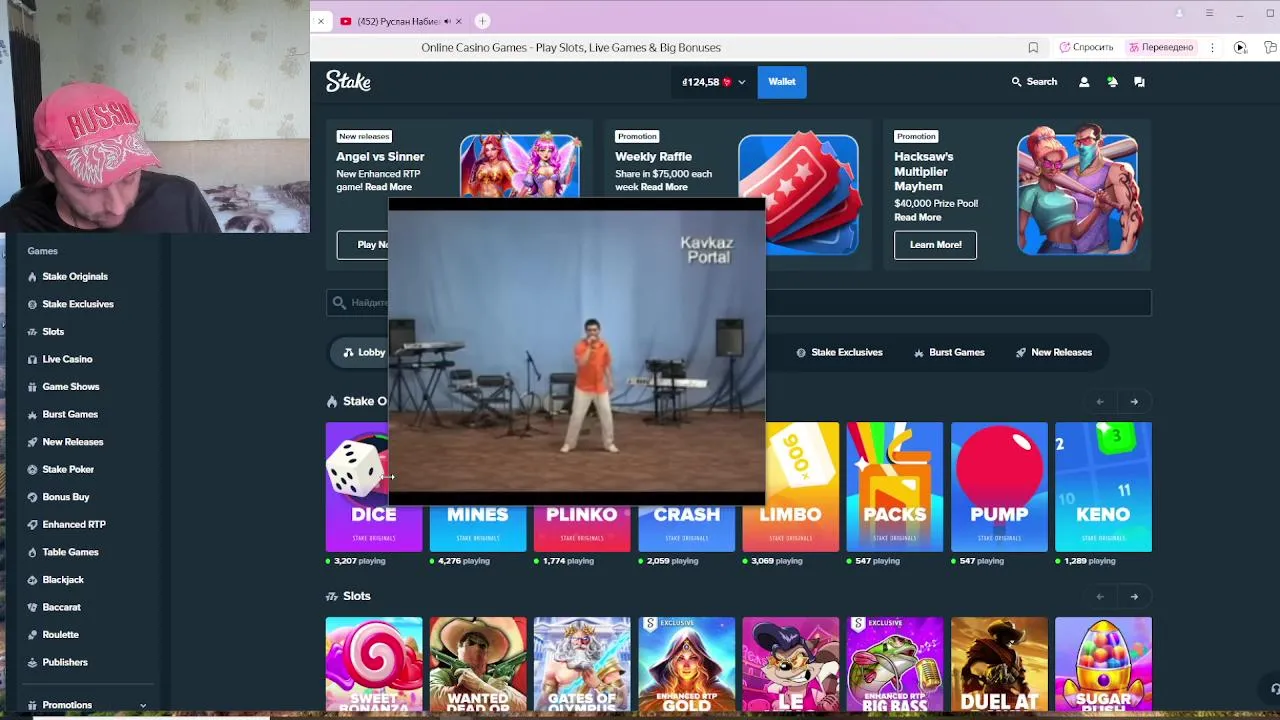Open the Sugar Rush slot
This screenshot has height=720, width=1280.
[1103, 664]
